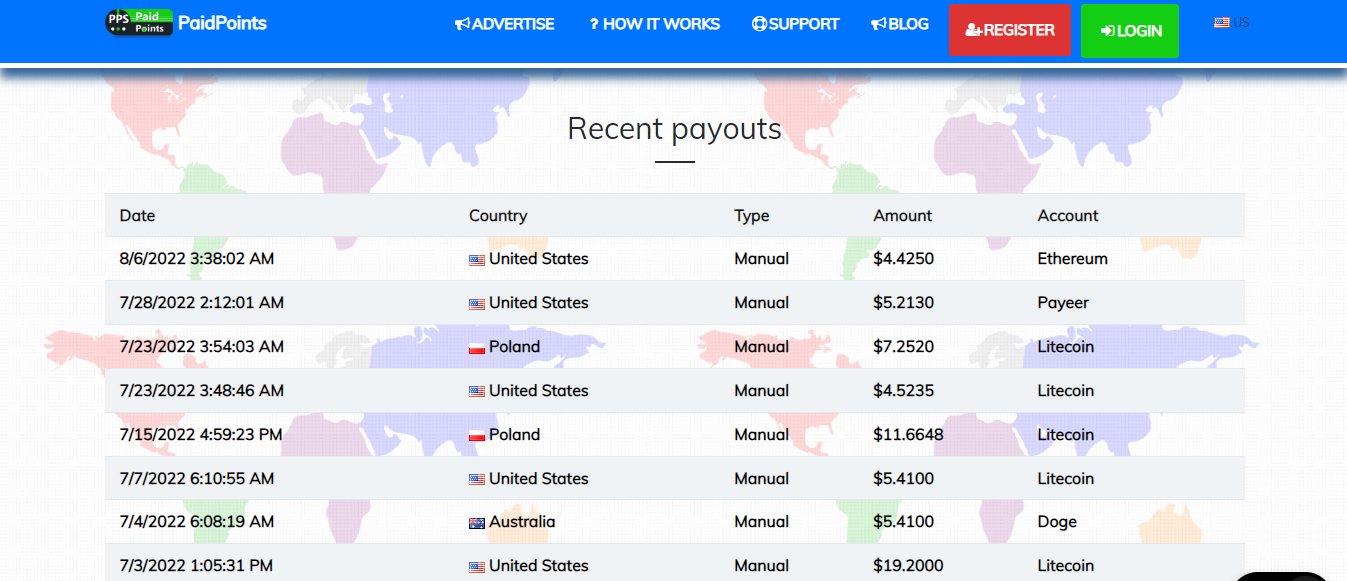Screen dimensions: 1347x581
Task: Click the flag in the 7/23/2022 3:48:46 row
Action: point(477,392)
